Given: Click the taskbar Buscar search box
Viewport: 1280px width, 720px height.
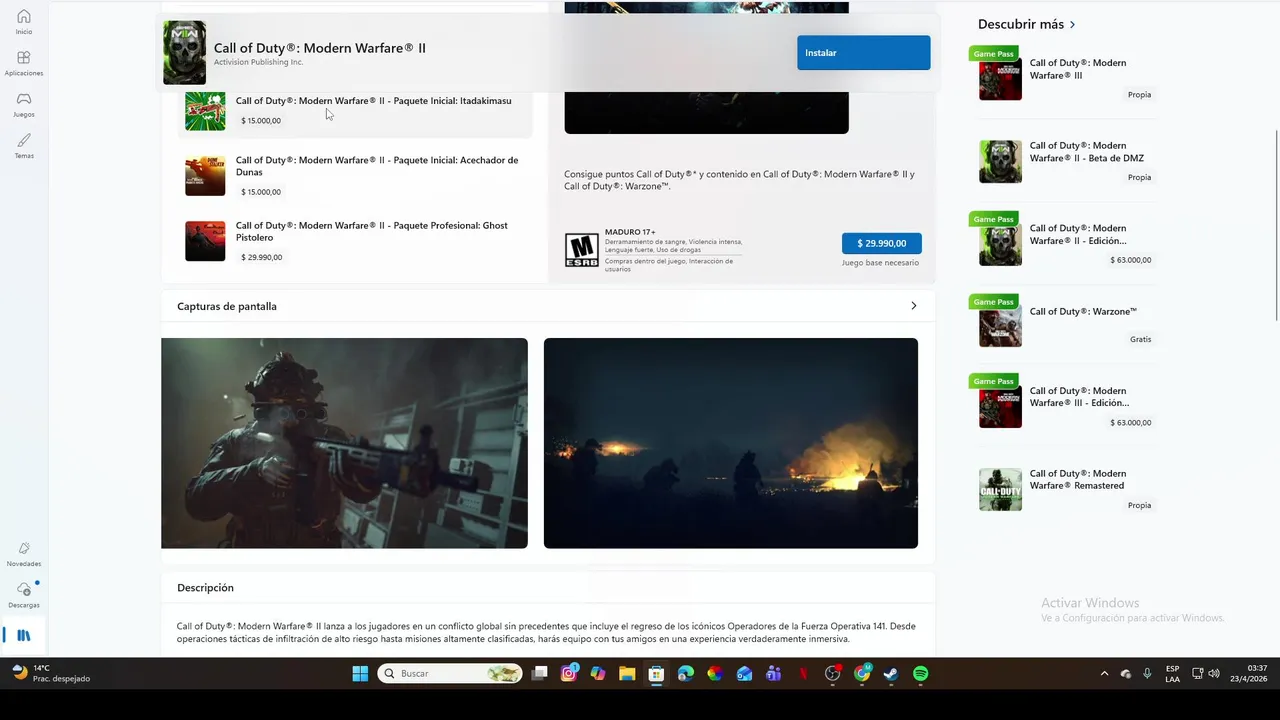Looking at the screenshot, I should (450, 674).
